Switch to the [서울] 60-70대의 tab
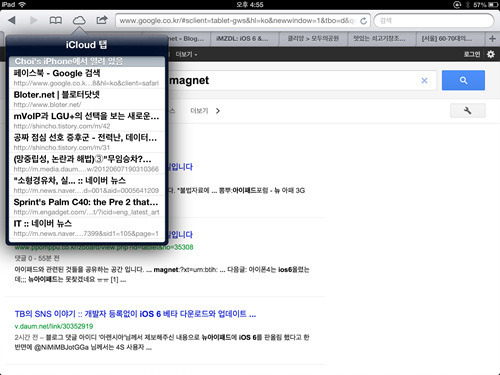500x375 pixels. (x=450, y=39)
